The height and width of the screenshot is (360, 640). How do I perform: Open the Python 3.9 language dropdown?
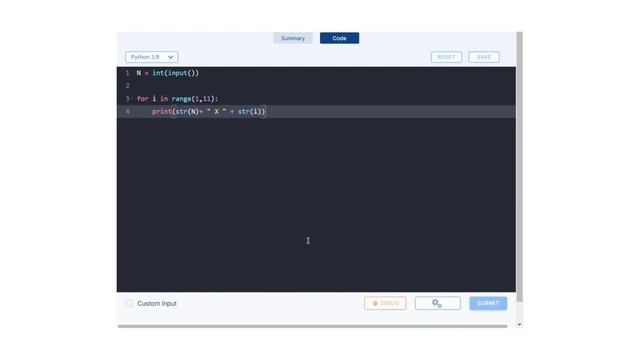coord(151,57)
